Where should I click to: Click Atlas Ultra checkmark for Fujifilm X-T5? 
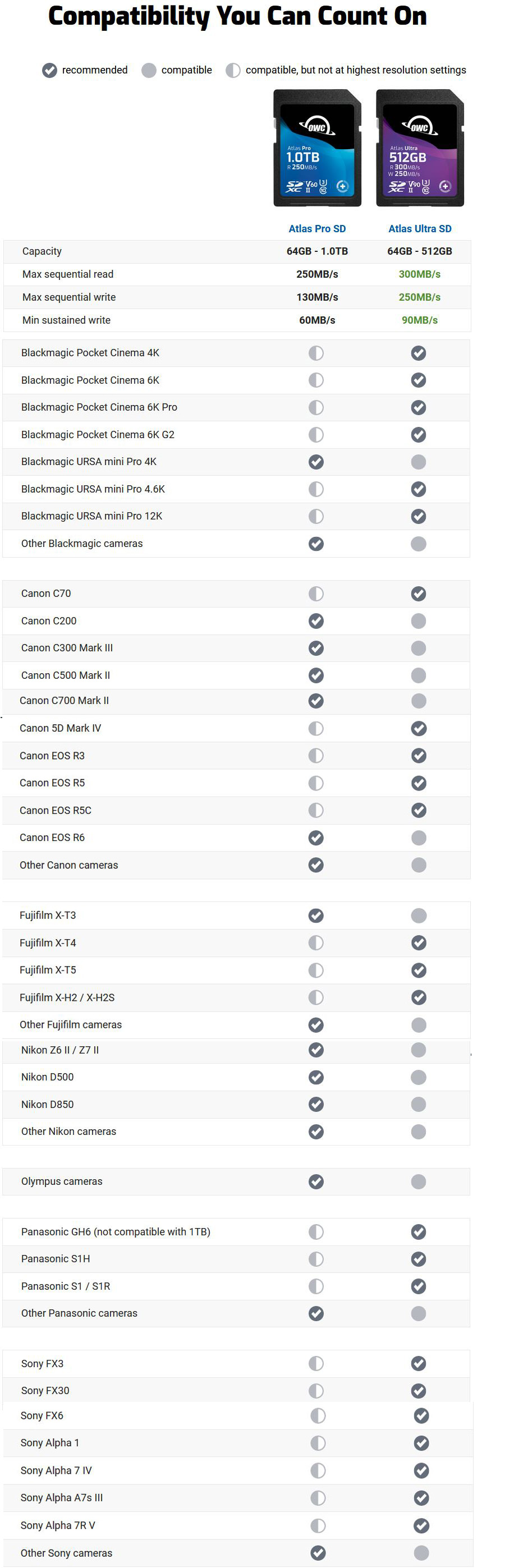click(x=419, y=971)
